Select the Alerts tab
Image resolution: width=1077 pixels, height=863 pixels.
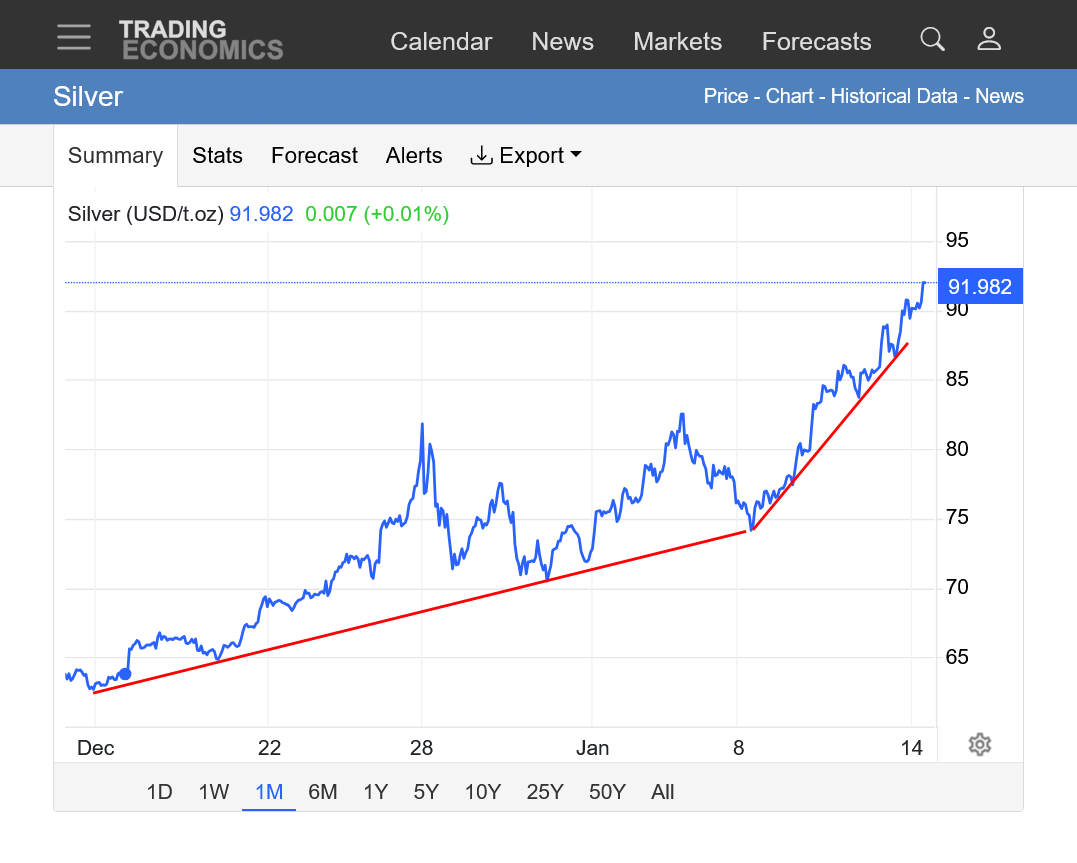[x=414, y=156]
